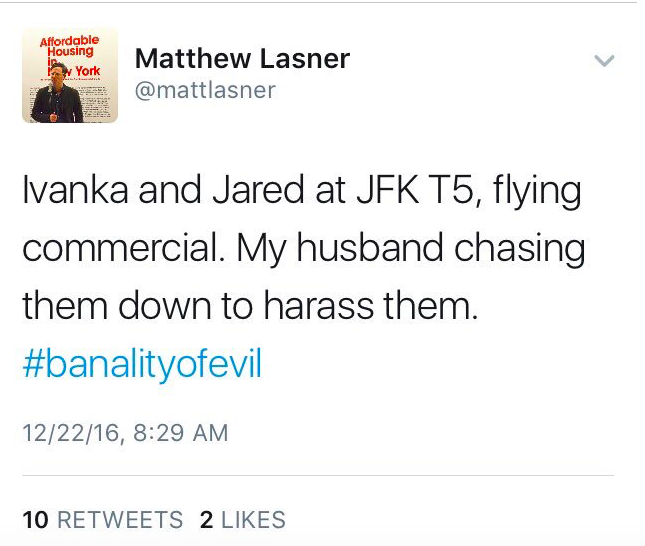Click the 'commercial. My husband chasing' line
This screenshot has height=546, width=645.
click(304, 248)
